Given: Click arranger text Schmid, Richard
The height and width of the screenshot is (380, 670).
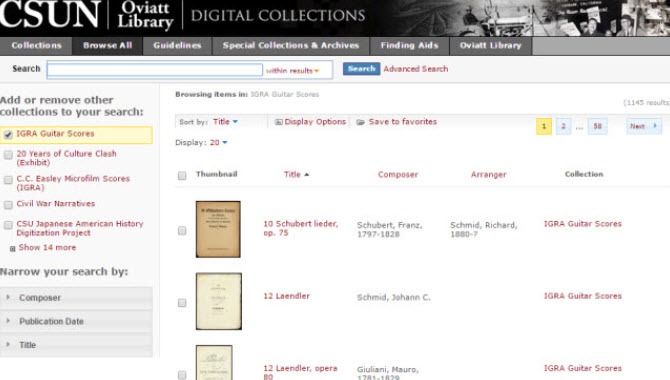Looking at the screenshot, I should [x=484, y=230].
